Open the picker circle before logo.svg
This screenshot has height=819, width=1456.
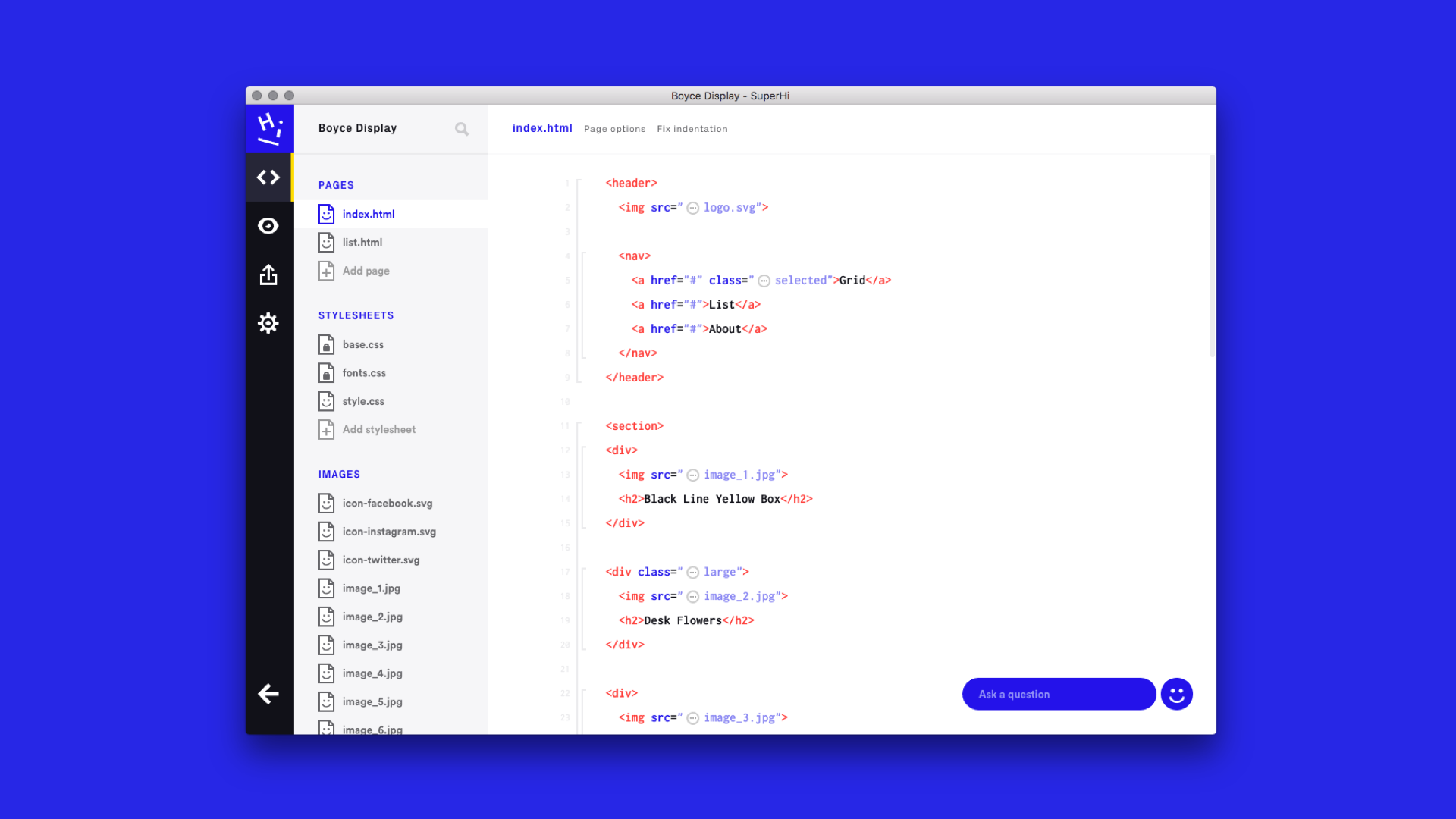click(693, 208)
